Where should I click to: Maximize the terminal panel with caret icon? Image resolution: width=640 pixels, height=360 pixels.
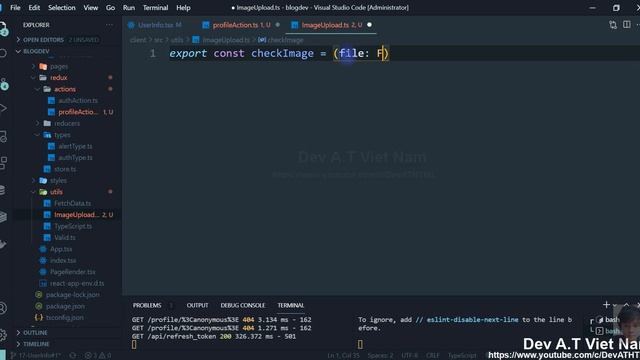626,304
